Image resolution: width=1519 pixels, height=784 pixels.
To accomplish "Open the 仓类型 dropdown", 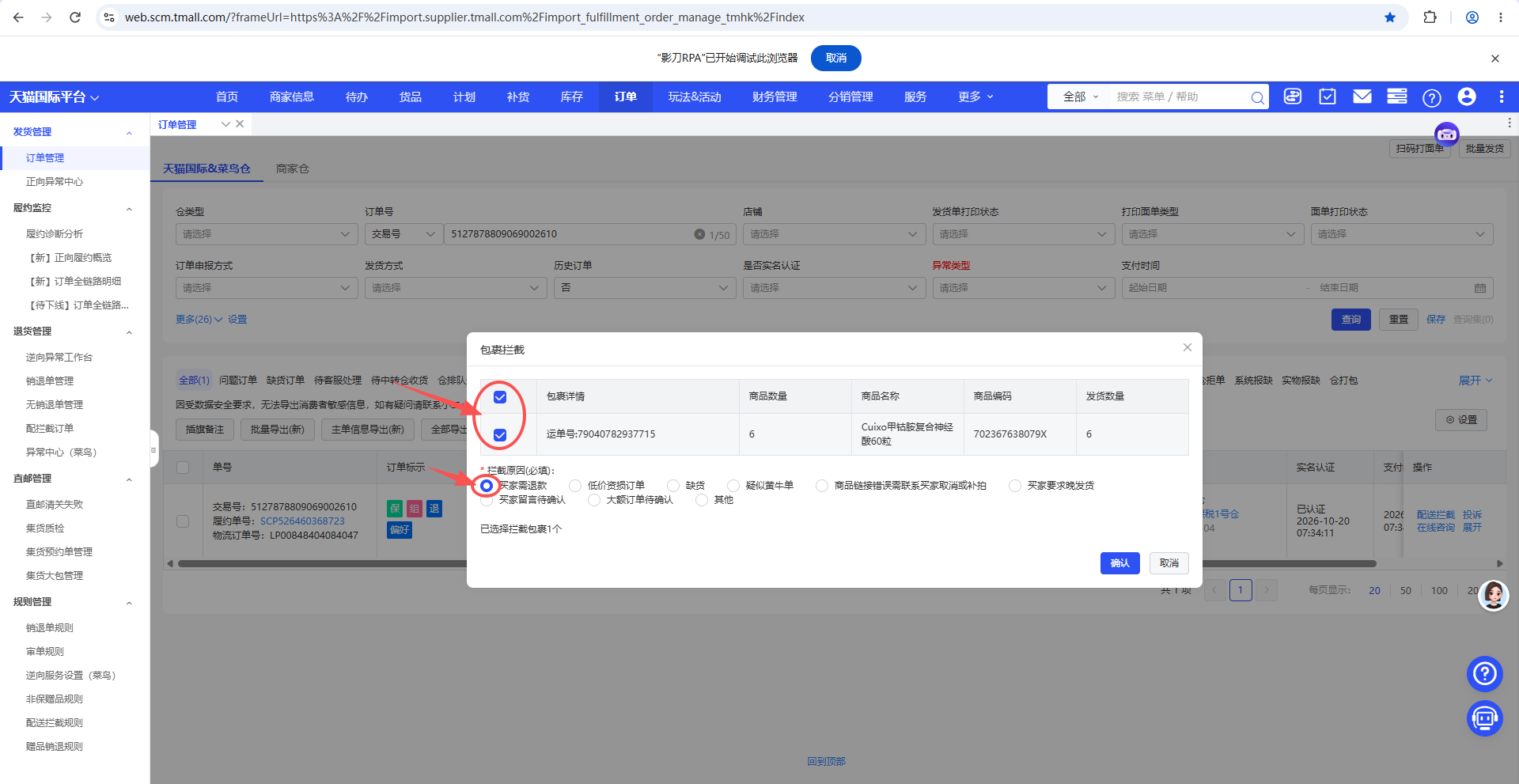I will point(267,234).
